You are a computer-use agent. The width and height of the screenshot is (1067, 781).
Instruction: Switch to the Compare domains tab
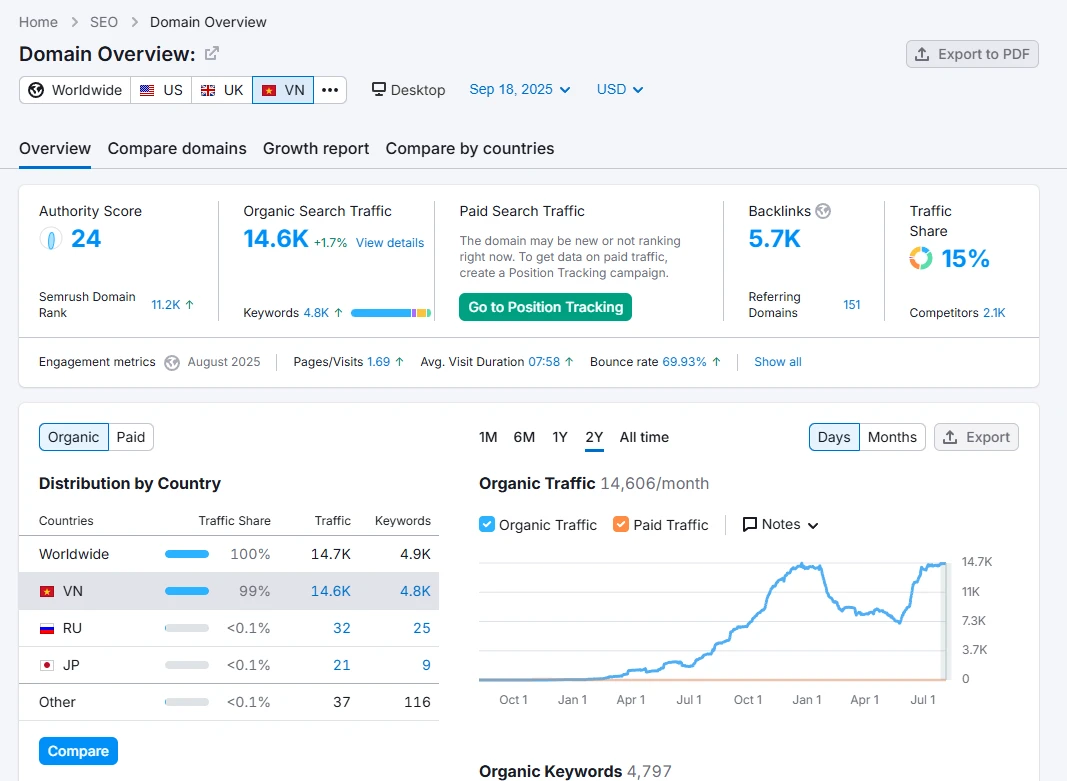(x=177, y=148)
